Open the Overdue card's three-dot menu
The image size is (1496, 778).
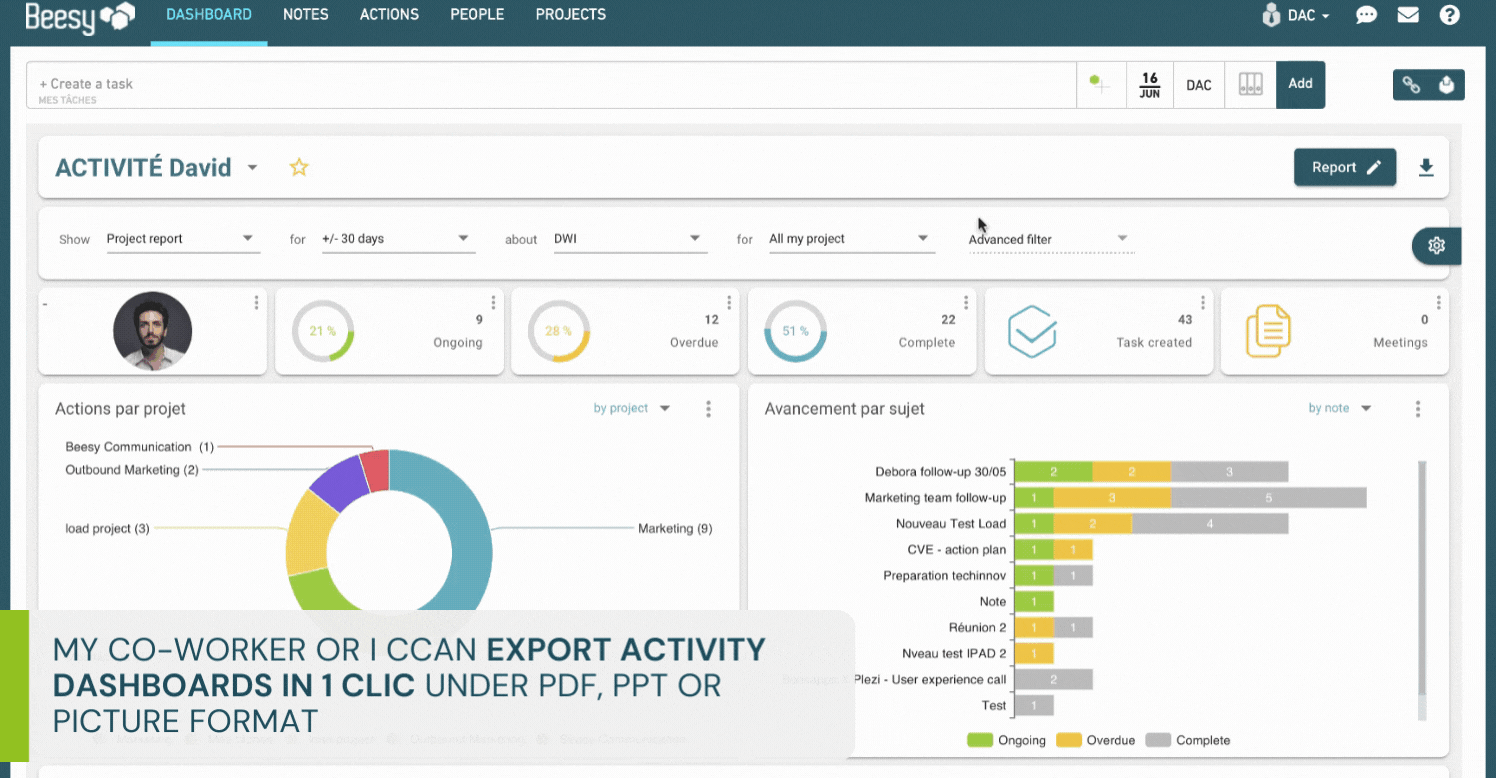point(729,302)
